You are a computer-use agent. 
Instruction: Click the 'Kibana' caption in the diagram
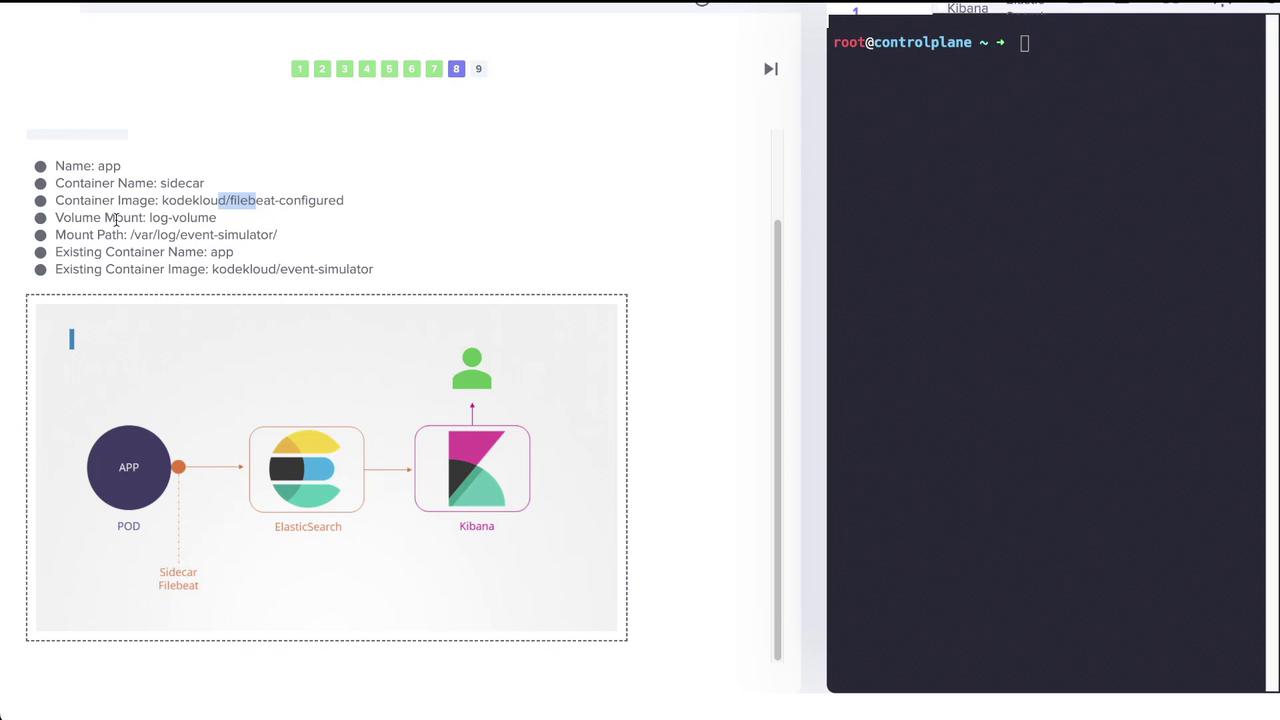tap(477, 526)
